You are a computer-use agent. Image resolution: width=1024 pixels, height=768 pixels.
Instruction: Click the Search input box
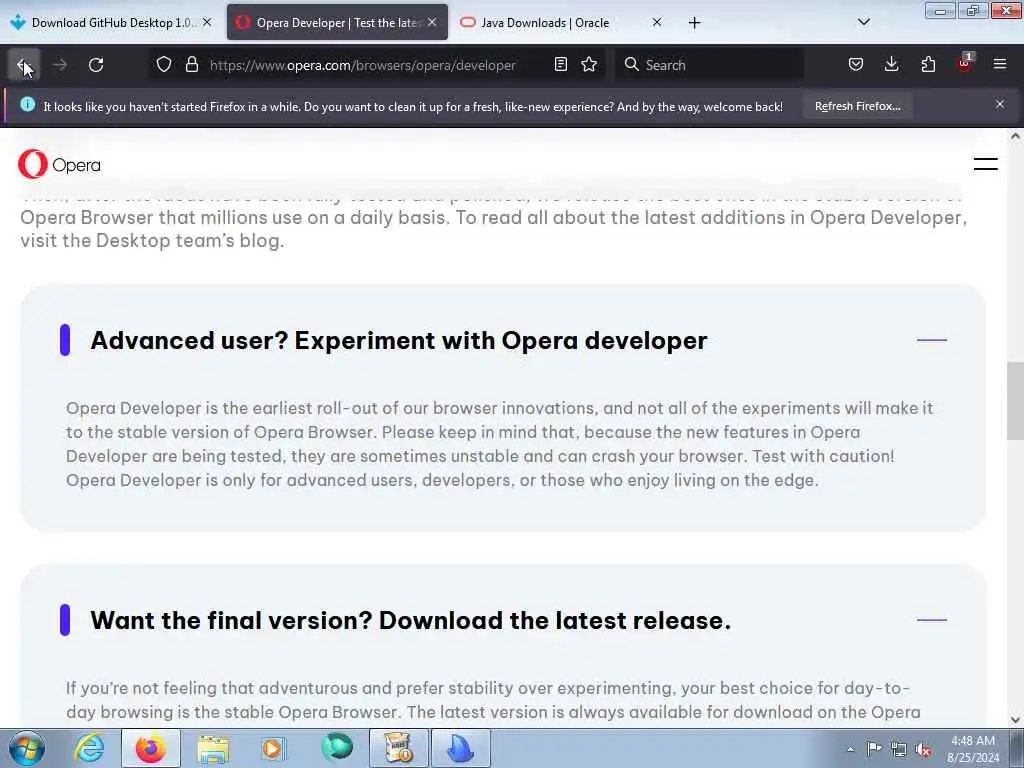click(x=709, y=65)
